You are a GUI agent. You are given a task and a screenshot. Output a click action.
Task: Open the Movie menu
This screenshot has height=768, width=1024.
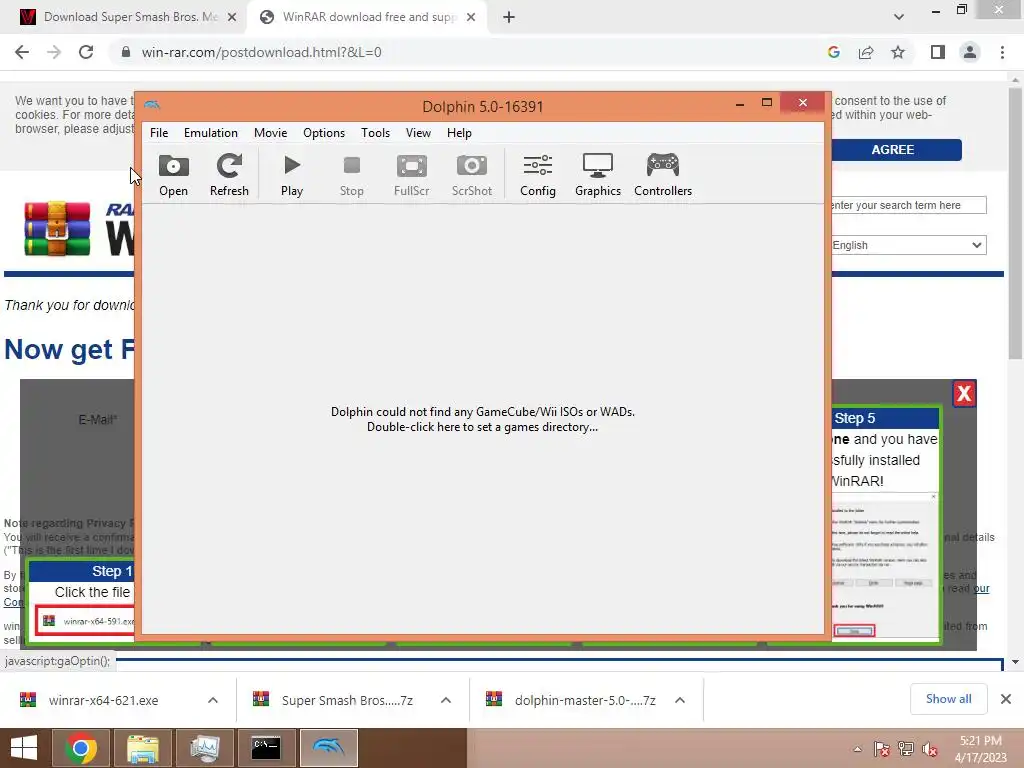point(270,133)
